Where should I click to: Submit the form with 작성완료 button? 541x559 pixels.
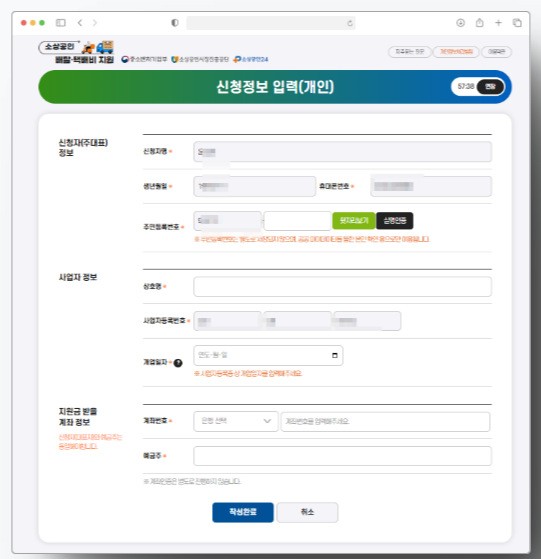[243, 512]
